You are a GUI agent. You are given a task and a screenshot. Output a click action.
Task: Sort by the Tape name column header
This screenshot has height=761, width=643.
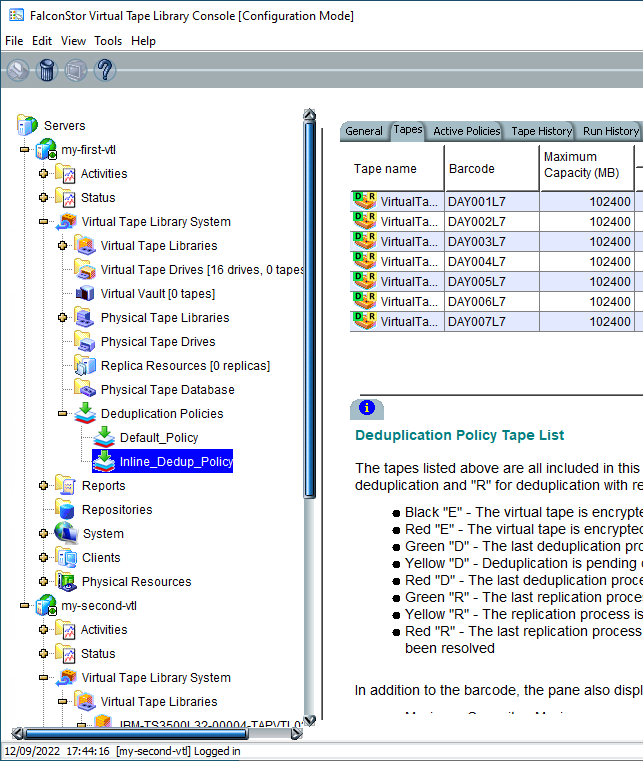coord(397,168)
